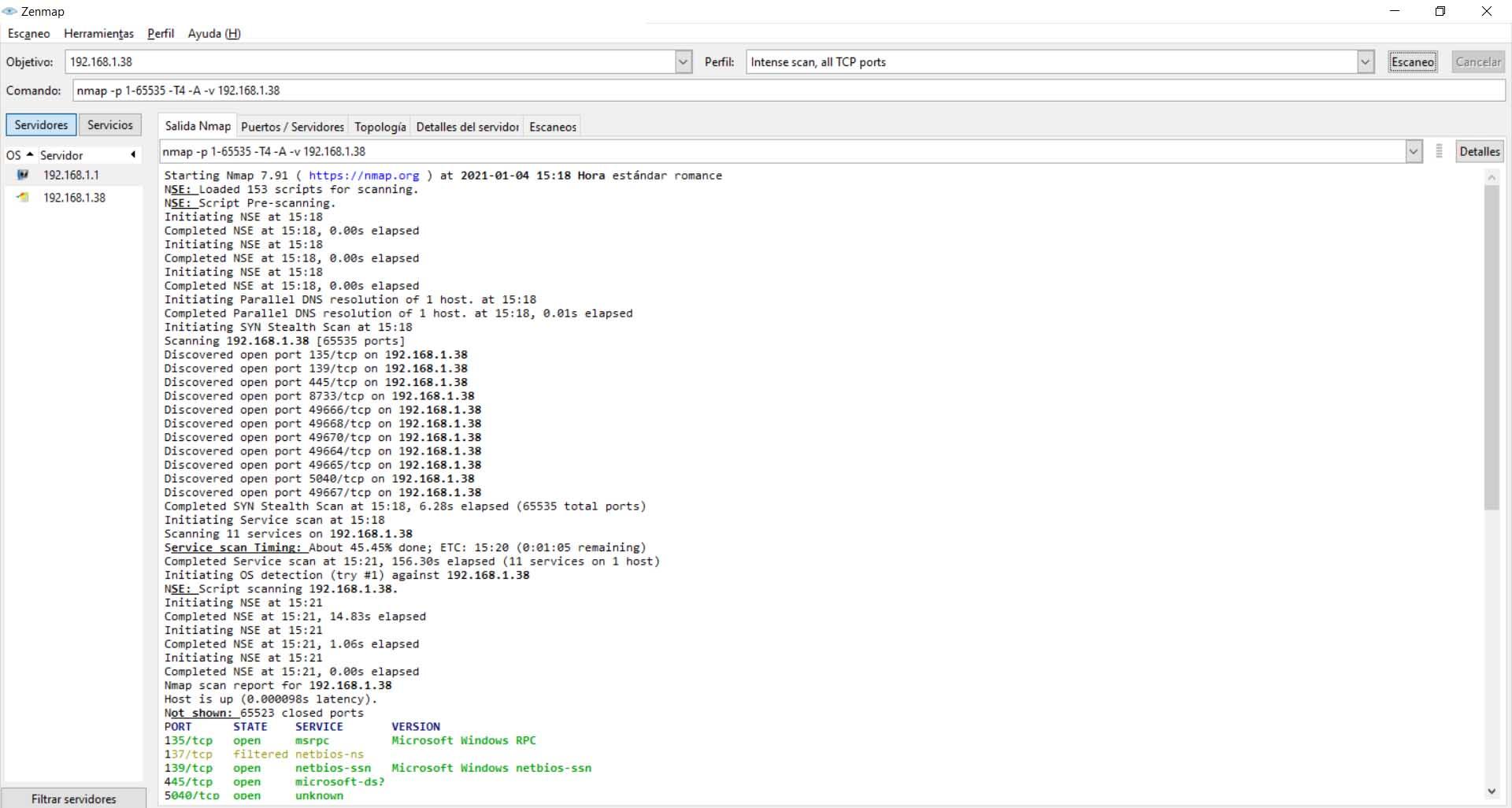Switch to the Salida Nmap tab
Screen dimensions: 1512x808
click(x=198, y=126)
